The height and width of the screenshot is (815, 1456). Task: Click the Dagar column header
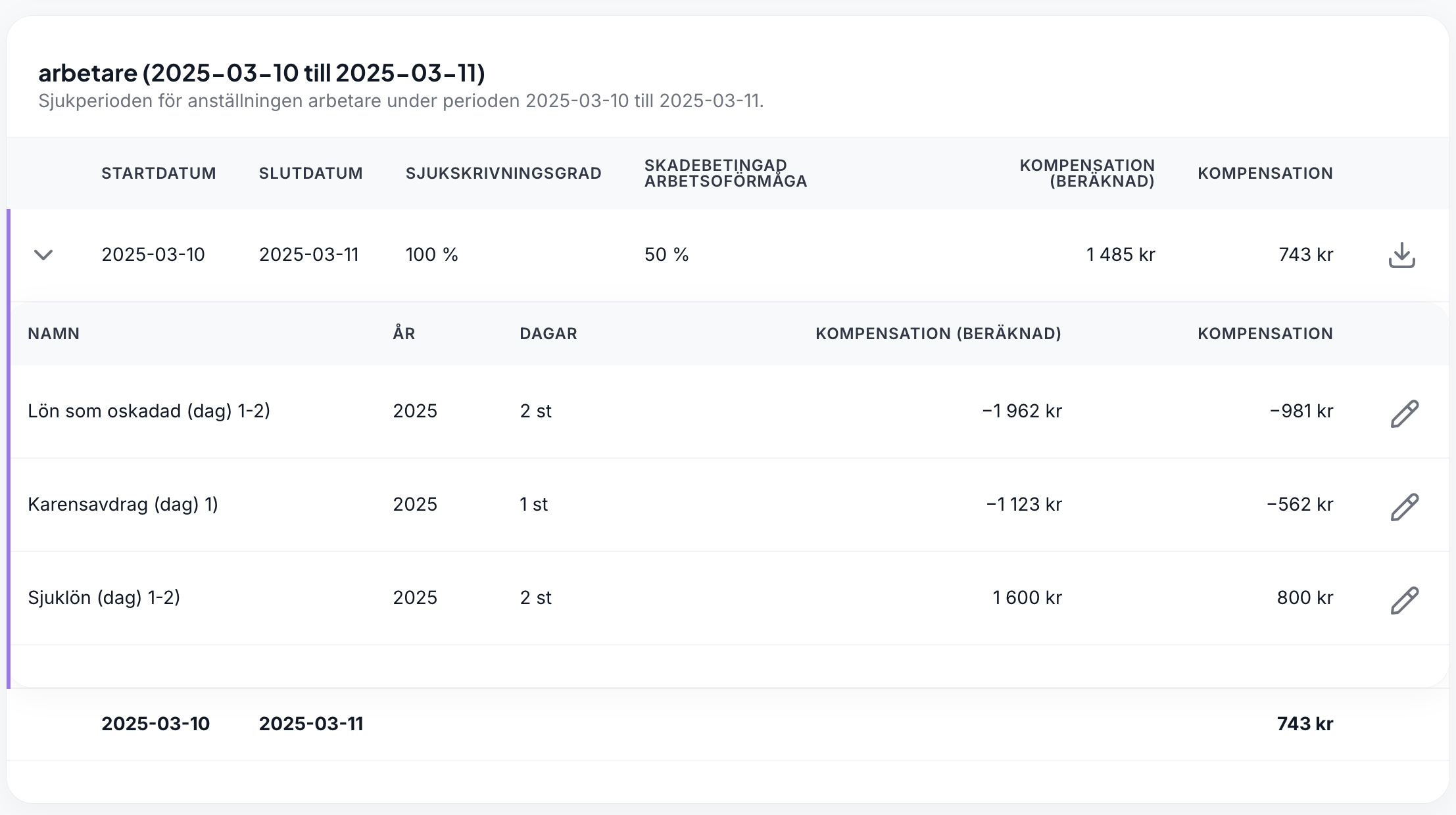coord(548,334)
